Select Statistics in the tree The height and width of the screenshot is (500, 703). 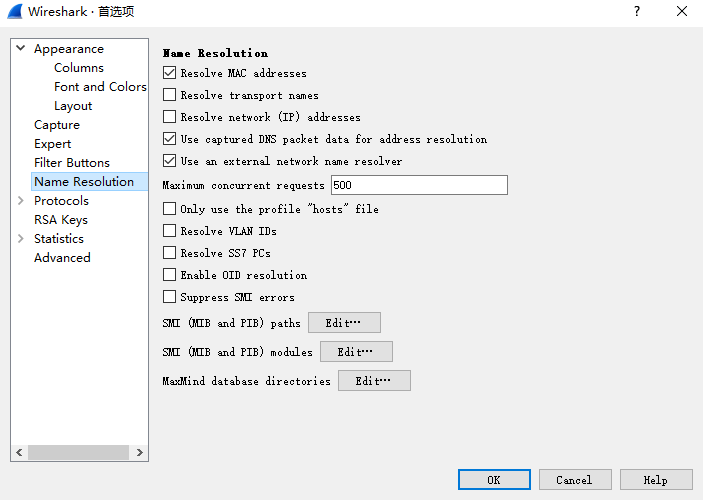click(x=59, y=239)
